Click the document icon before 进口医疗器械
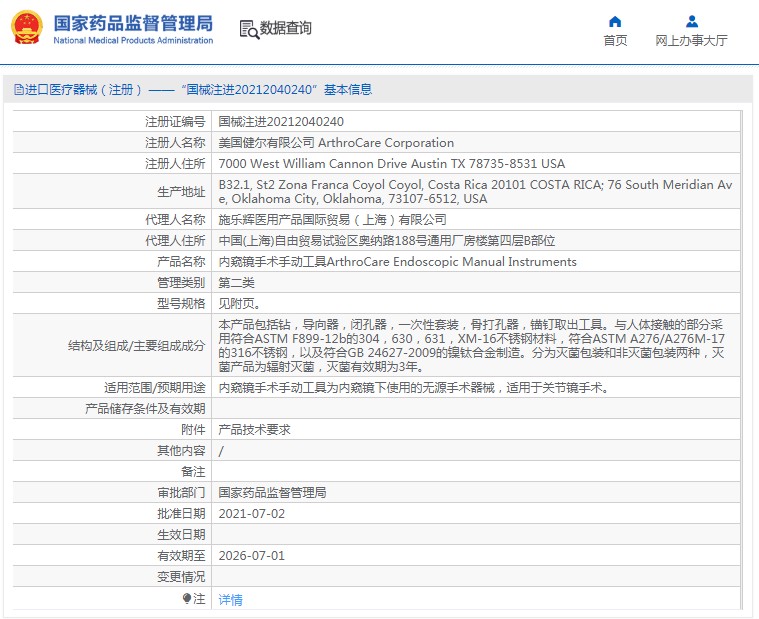 pos(18,90)
